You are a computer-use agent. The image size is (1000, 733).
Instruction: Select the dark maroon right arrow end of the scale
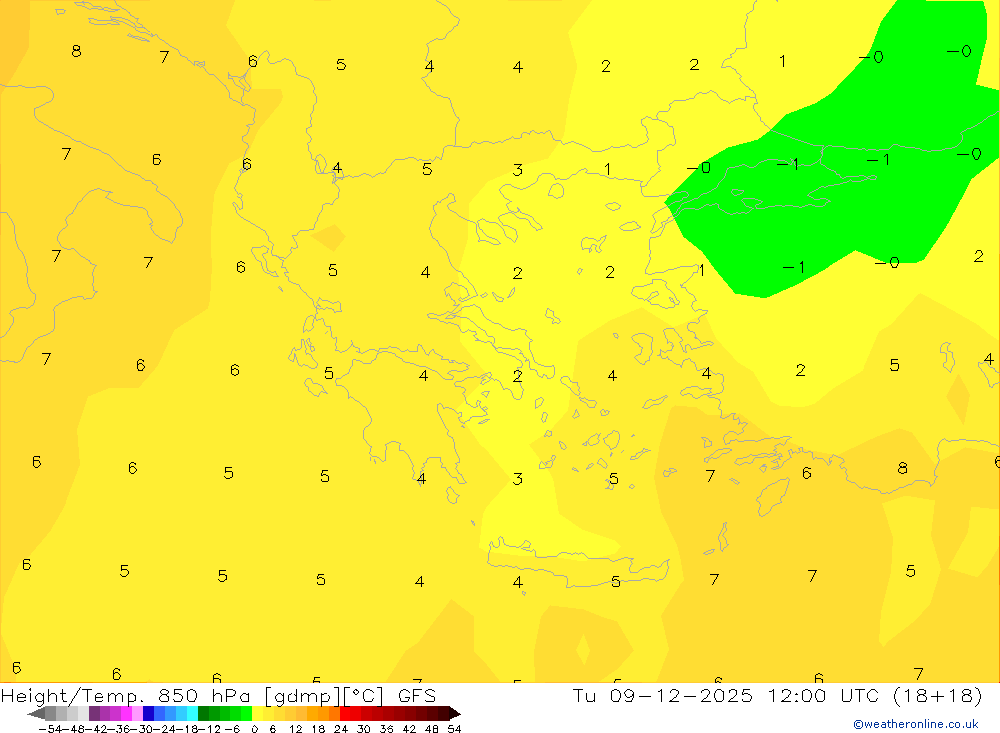tap(455, 714)
